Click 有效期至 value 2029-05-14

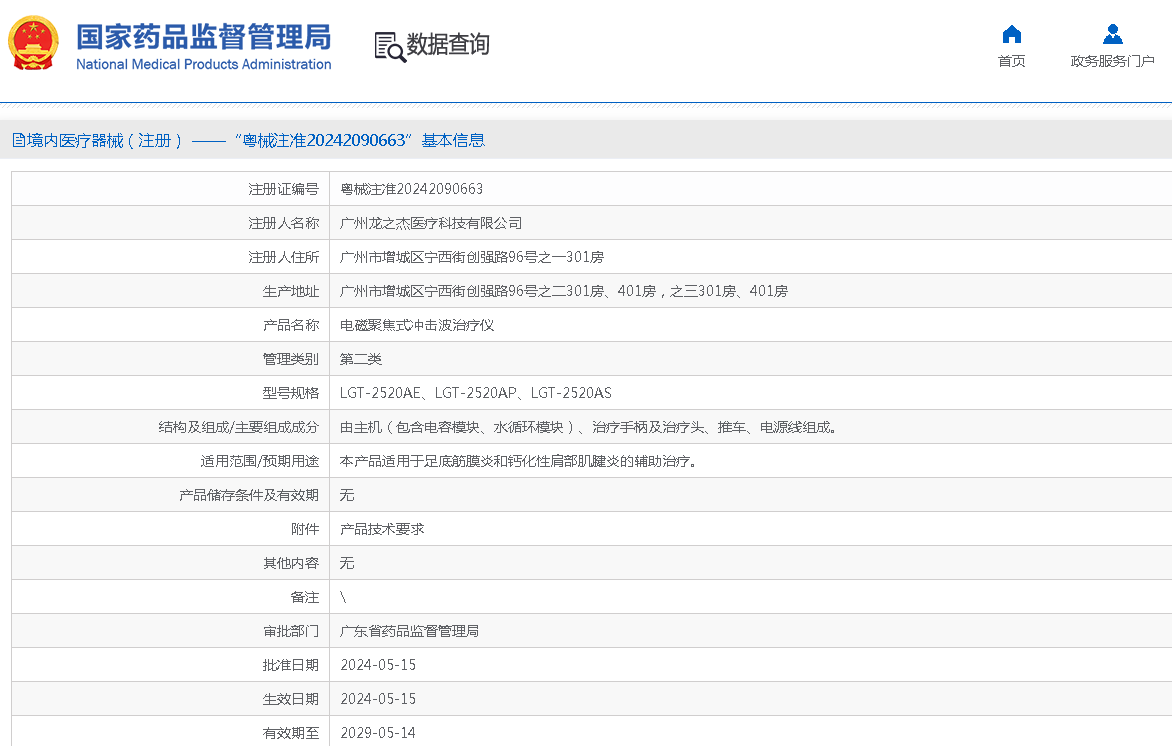point(378,733)
